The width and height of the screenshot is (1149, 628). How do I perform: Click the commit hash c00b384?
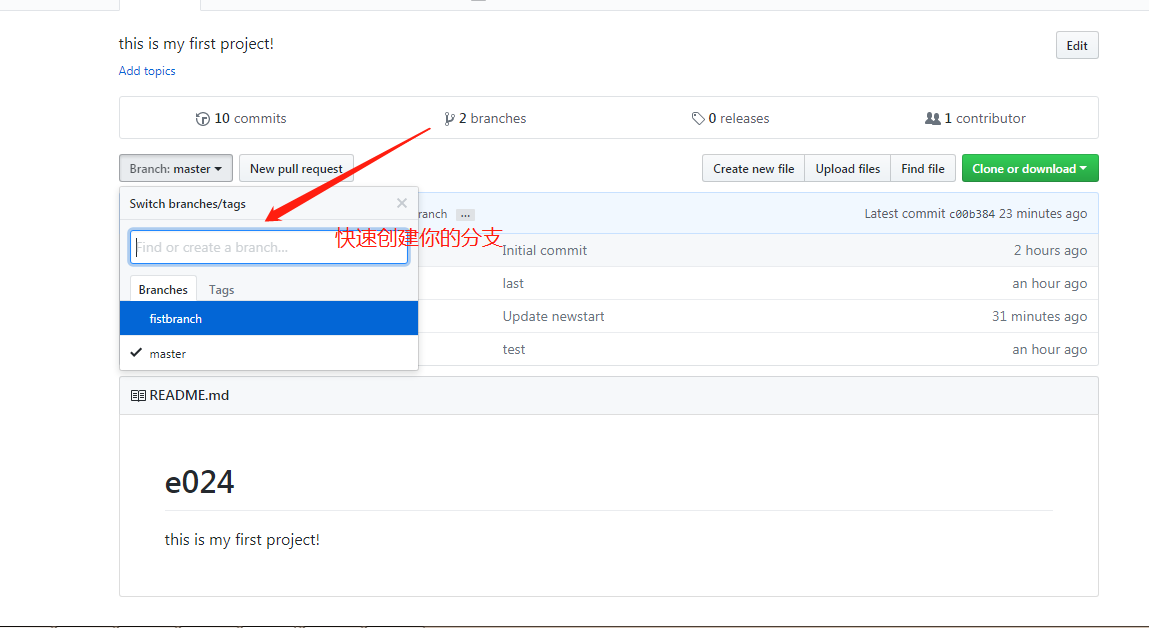972,214
